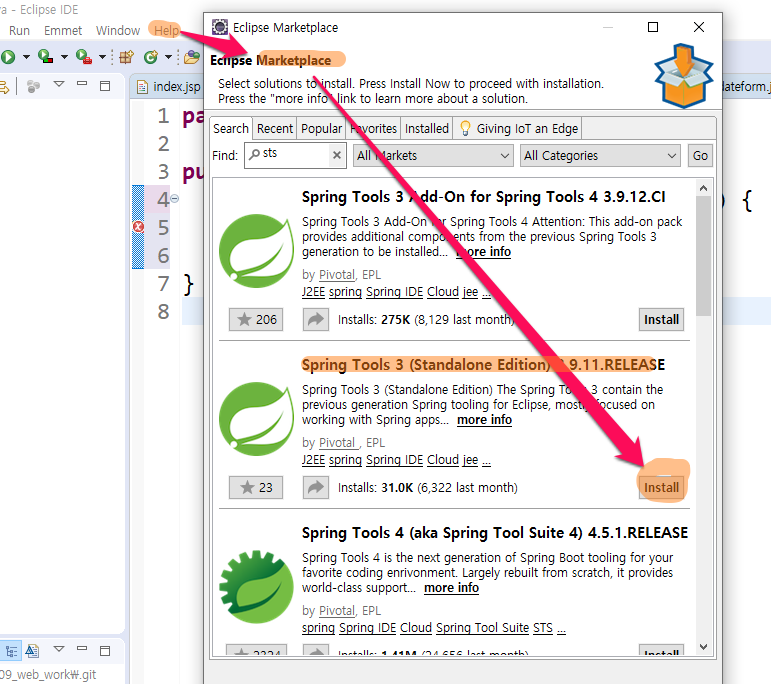Click the Spring Tools 4 gear logo

click(x=256, y=587)
